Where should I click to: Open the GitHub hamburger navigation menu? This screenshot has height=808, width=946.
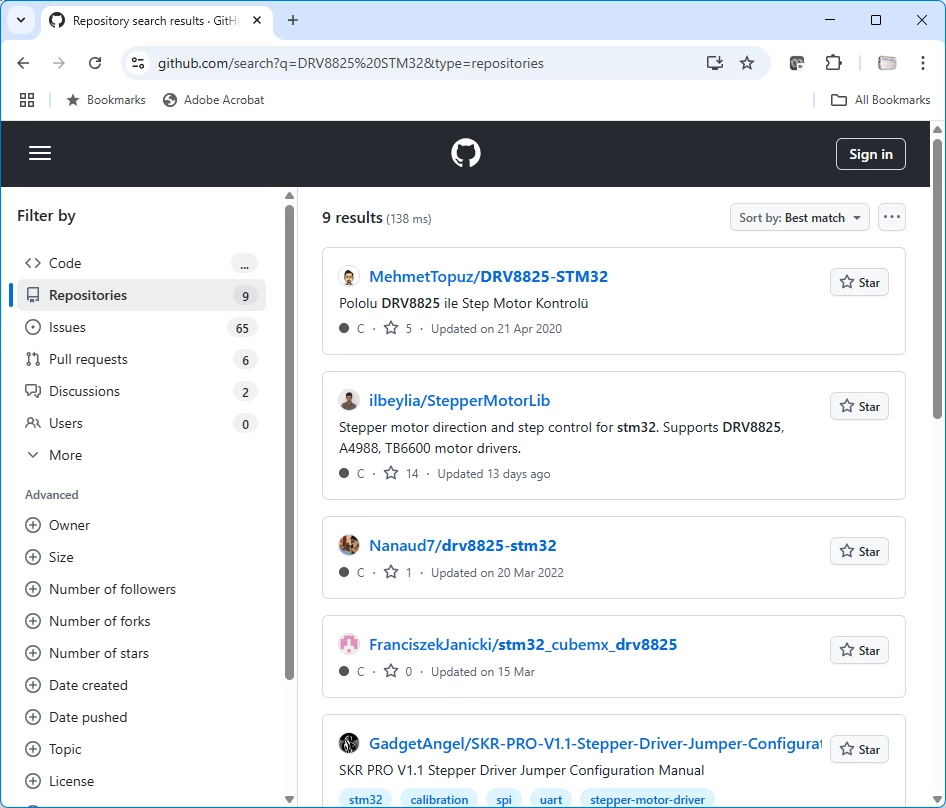40,153
